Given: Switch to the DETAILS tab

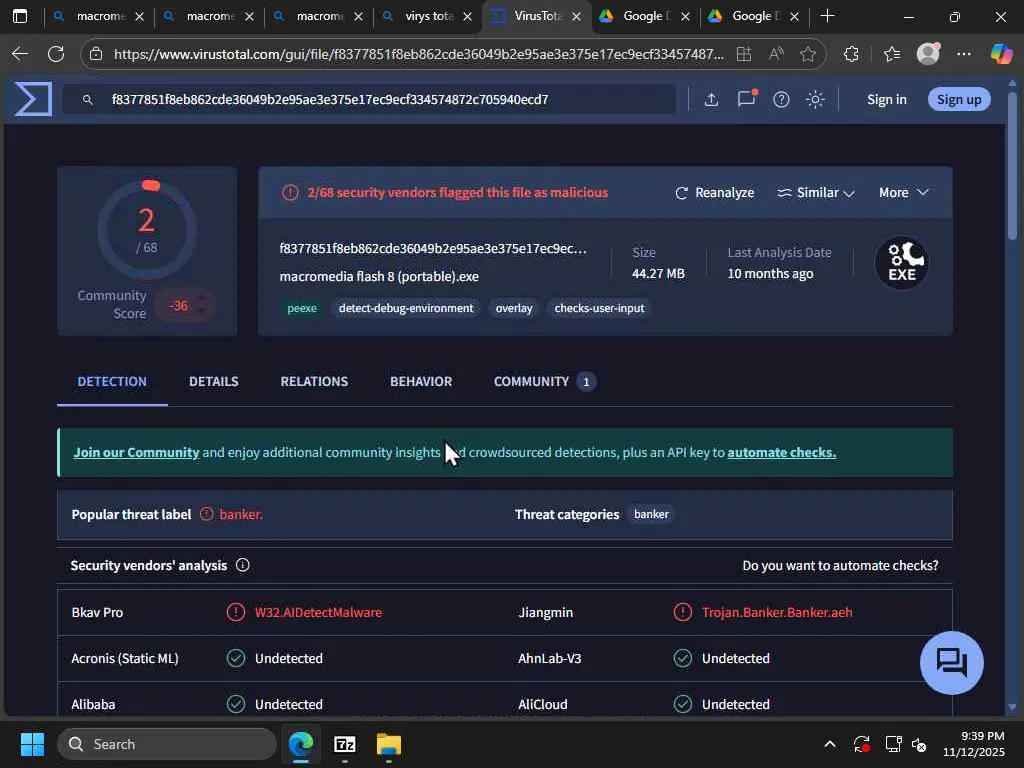Looking at the screenshot, I should point(214,381).
